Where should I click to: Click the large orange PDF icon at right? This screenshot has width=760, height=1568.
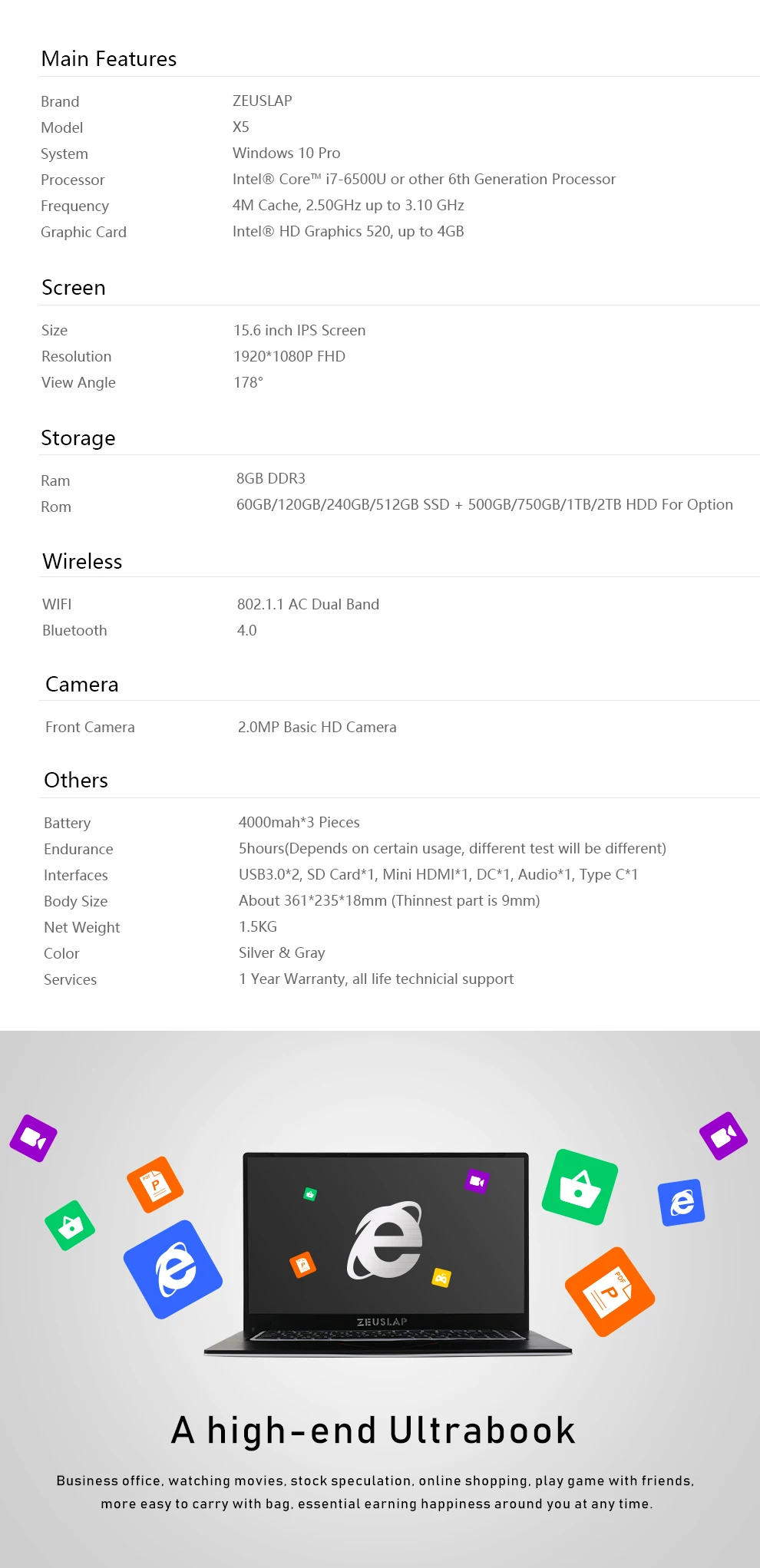[x=610, y=1292]
